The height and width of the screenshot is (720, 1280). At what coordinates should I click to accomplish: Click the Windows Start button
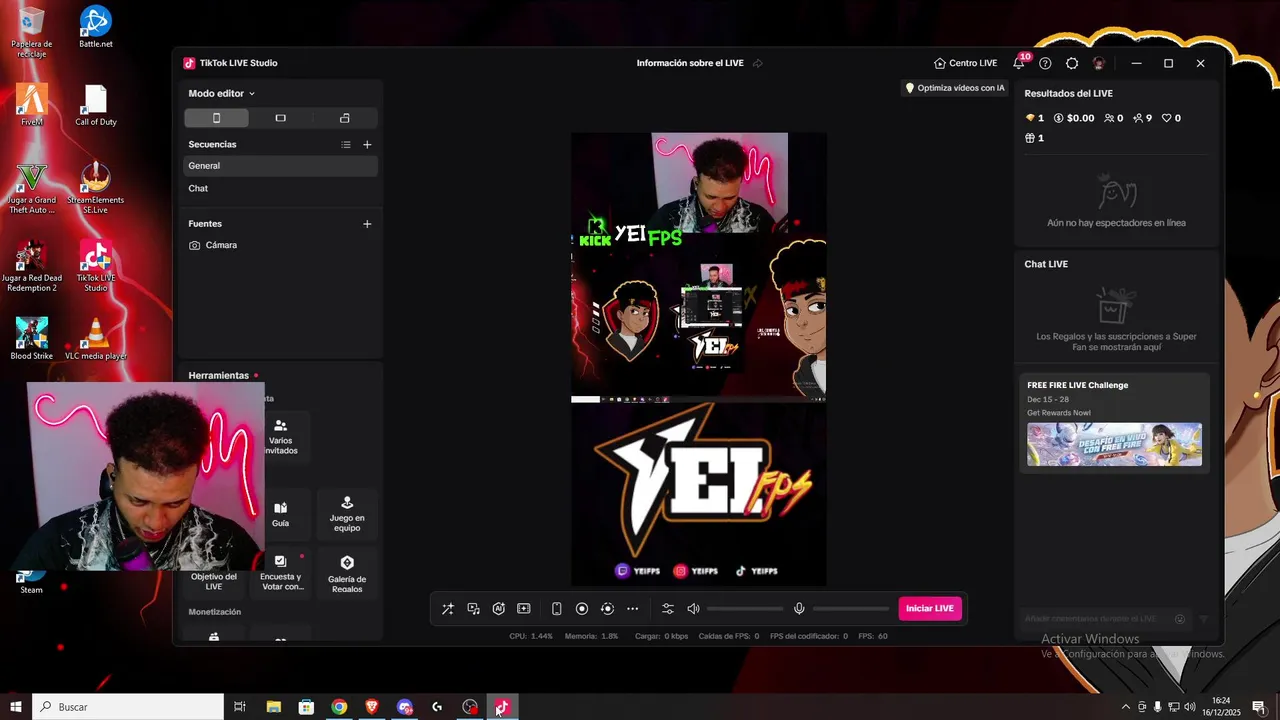[16, 707]
